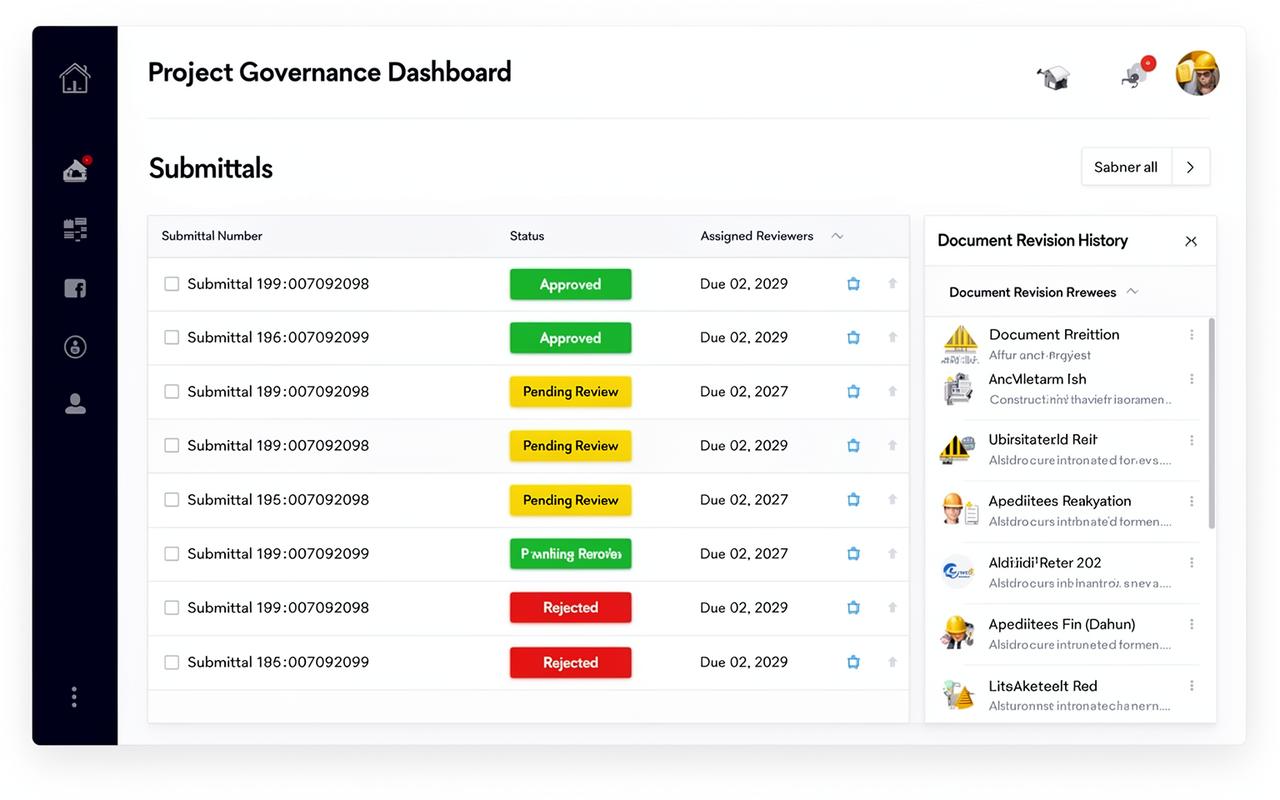The height and width of the screenshot is (800, 1280).
Task: Click the blue icon in the Submittal 199:007092099 row
Action: pyautogui.click(x=853, y=554)
